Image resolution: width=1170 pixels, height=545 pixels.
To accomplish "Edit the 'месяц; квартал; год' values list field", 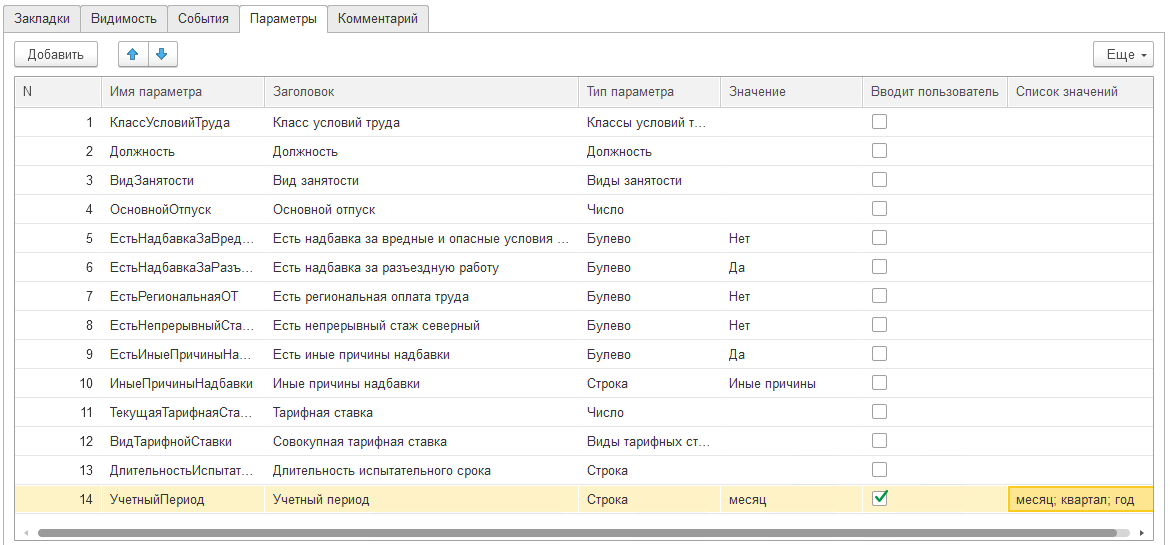I will coord(1081,499).
